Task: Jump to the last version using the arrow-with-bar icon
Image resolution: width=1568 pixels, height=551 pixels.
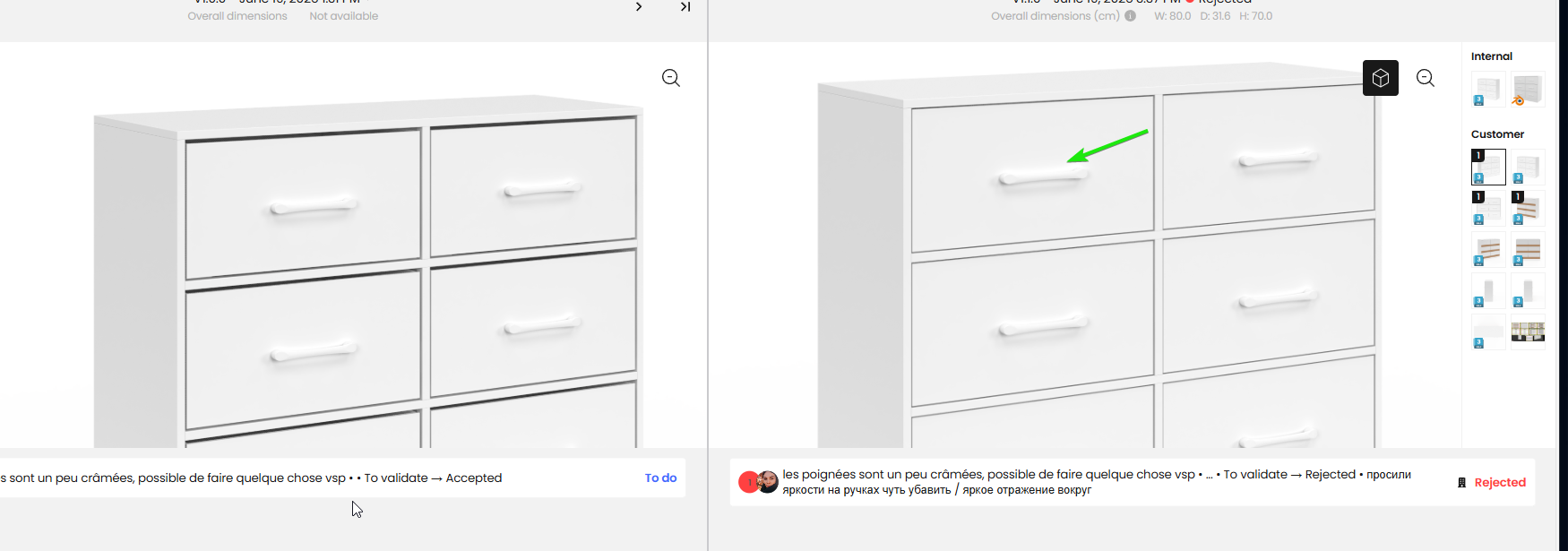Action: click(x=685, y=7)
